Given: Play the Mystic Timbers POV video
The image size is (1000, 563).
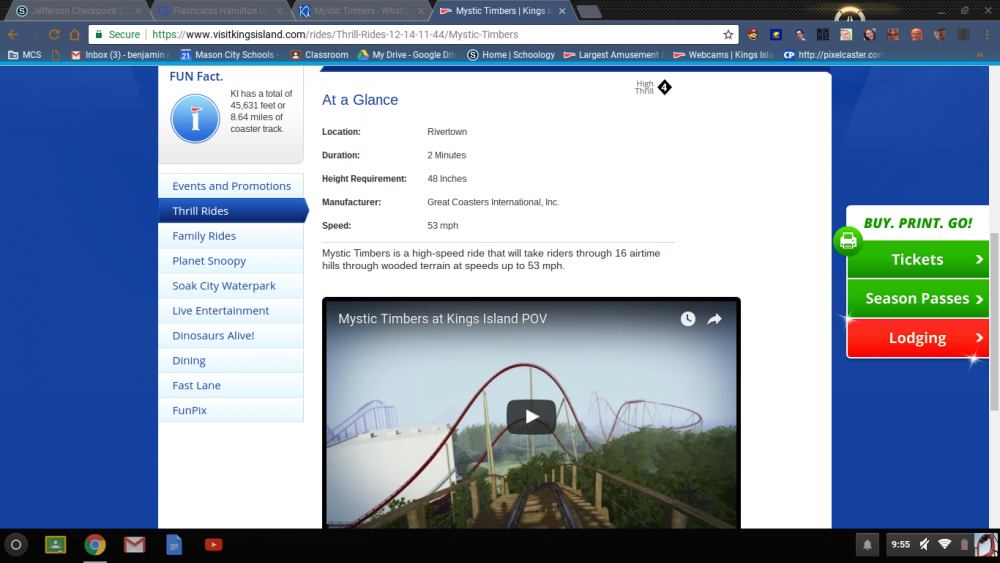Looking at the screenshot, I should [x=531, y=416].
